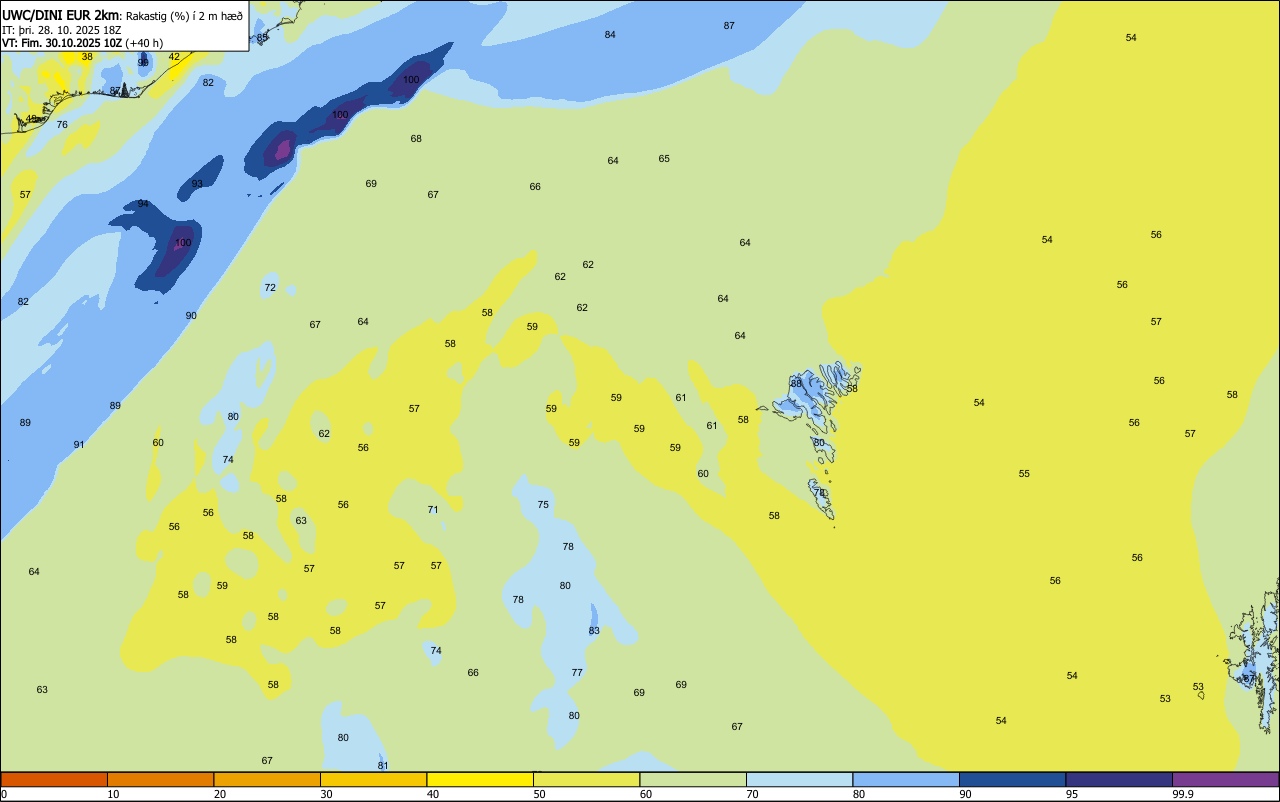Image resolution: width=1280 pixels, height=802 pixels.
Task: Select the pale yellow 50–60 legend band
Action: coord(586,779)
